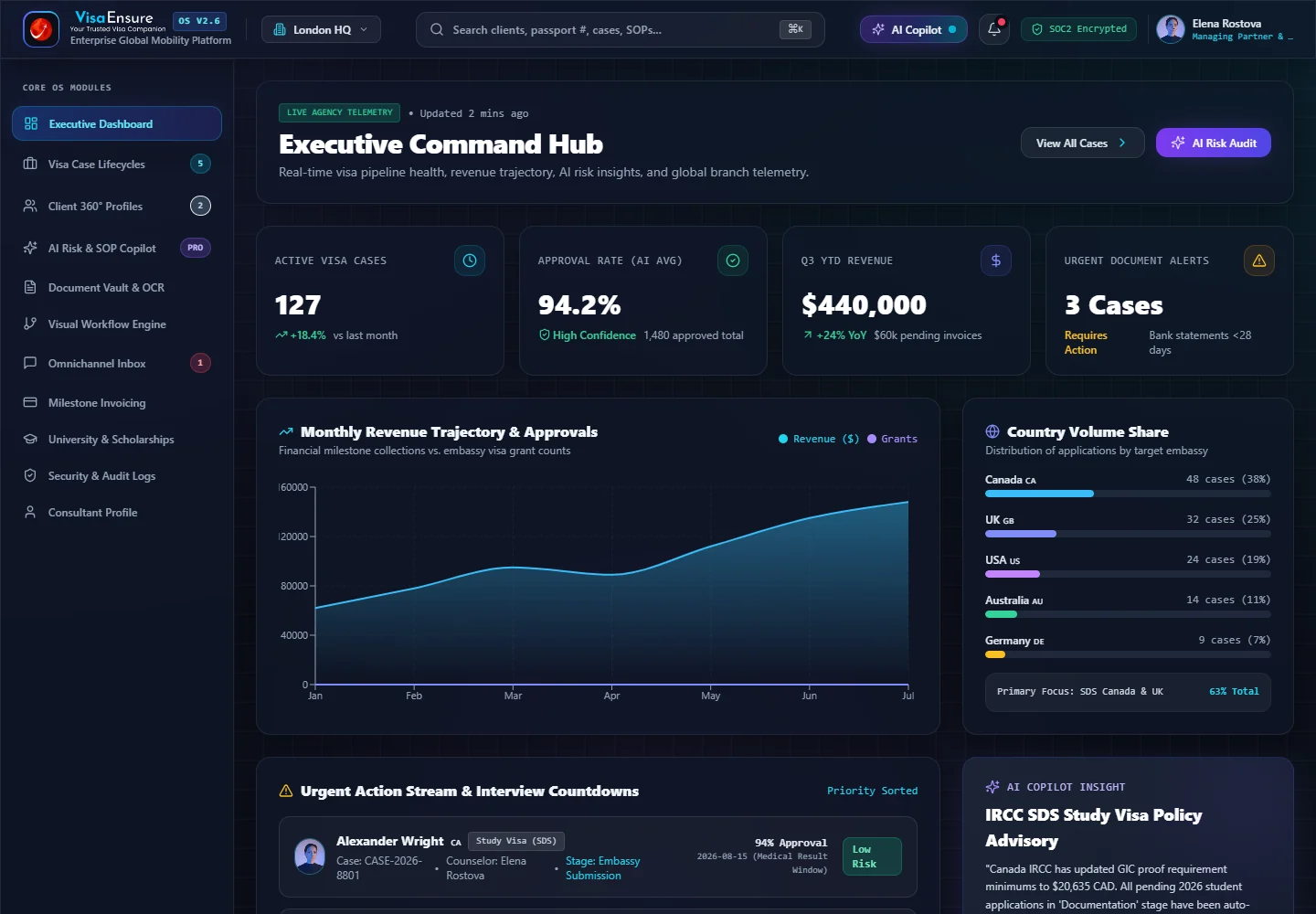The height and width of the screenshot is (914, 1316).
Task: Open Priority Sorted ordering option
Action: click(x=872, y=791)
